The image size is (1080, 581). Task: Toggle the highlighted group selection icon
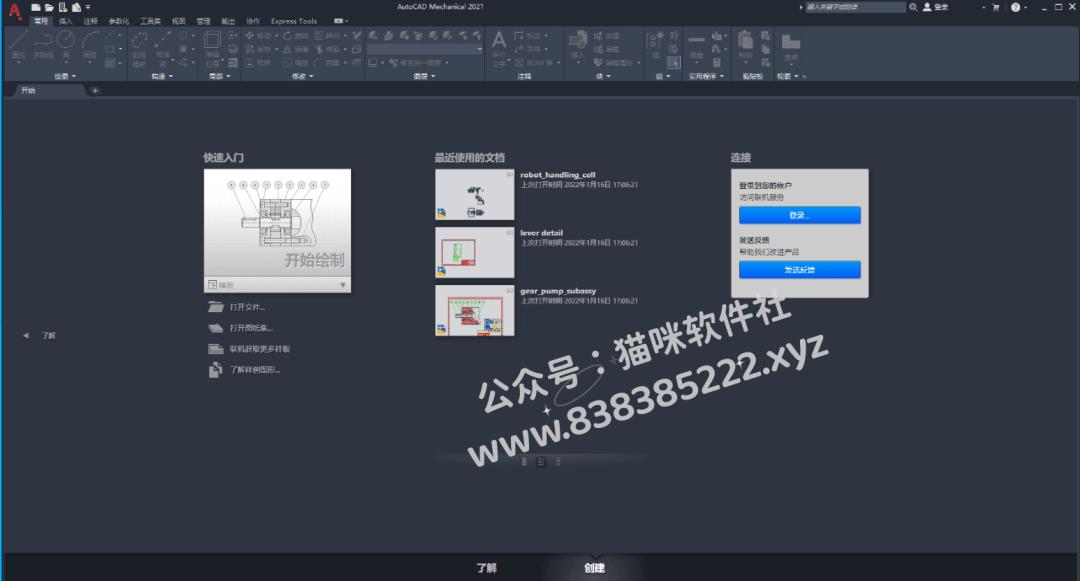674,63
